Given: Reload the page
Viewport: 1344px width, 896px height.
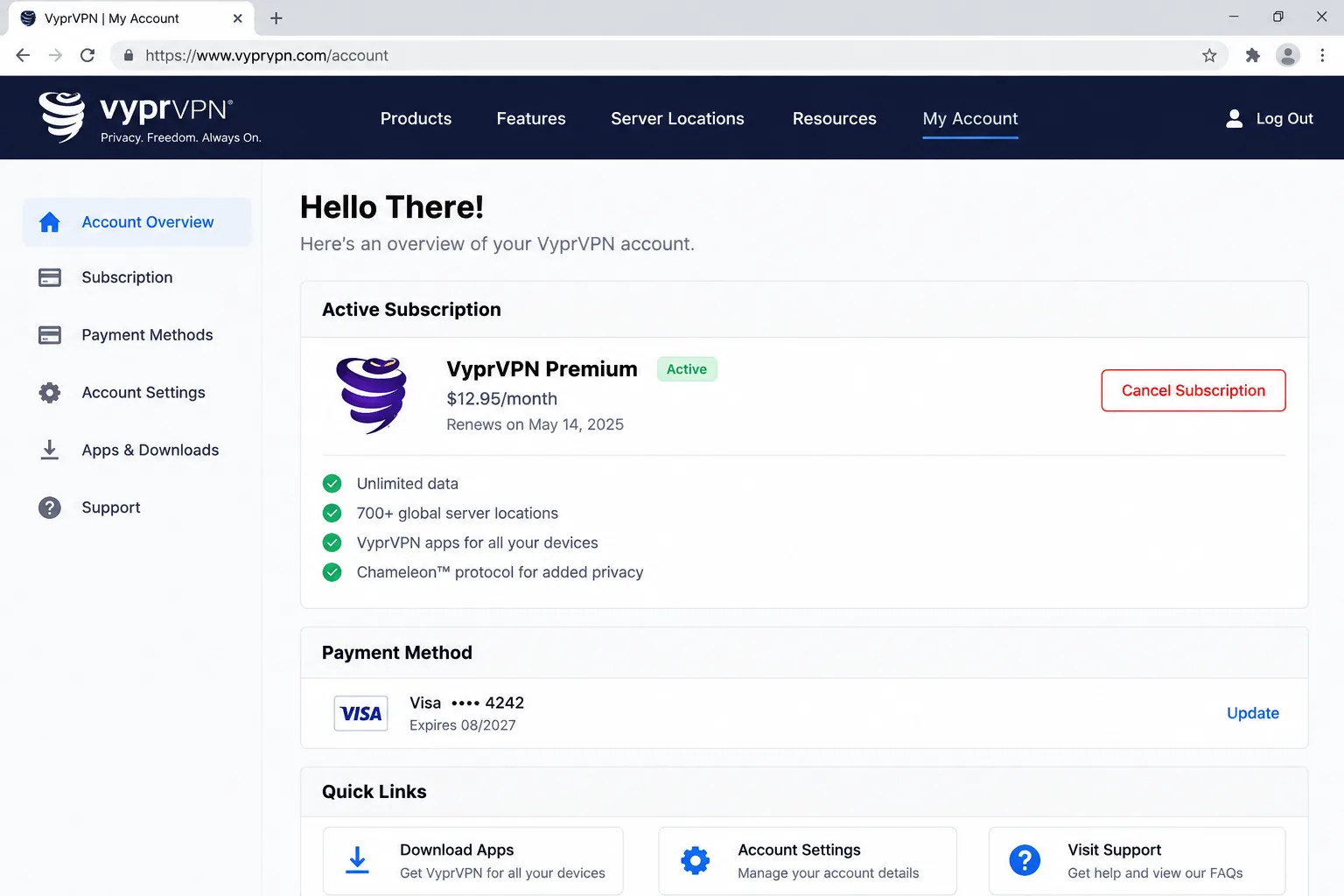Looking at the screenshot, I should 87,55.
